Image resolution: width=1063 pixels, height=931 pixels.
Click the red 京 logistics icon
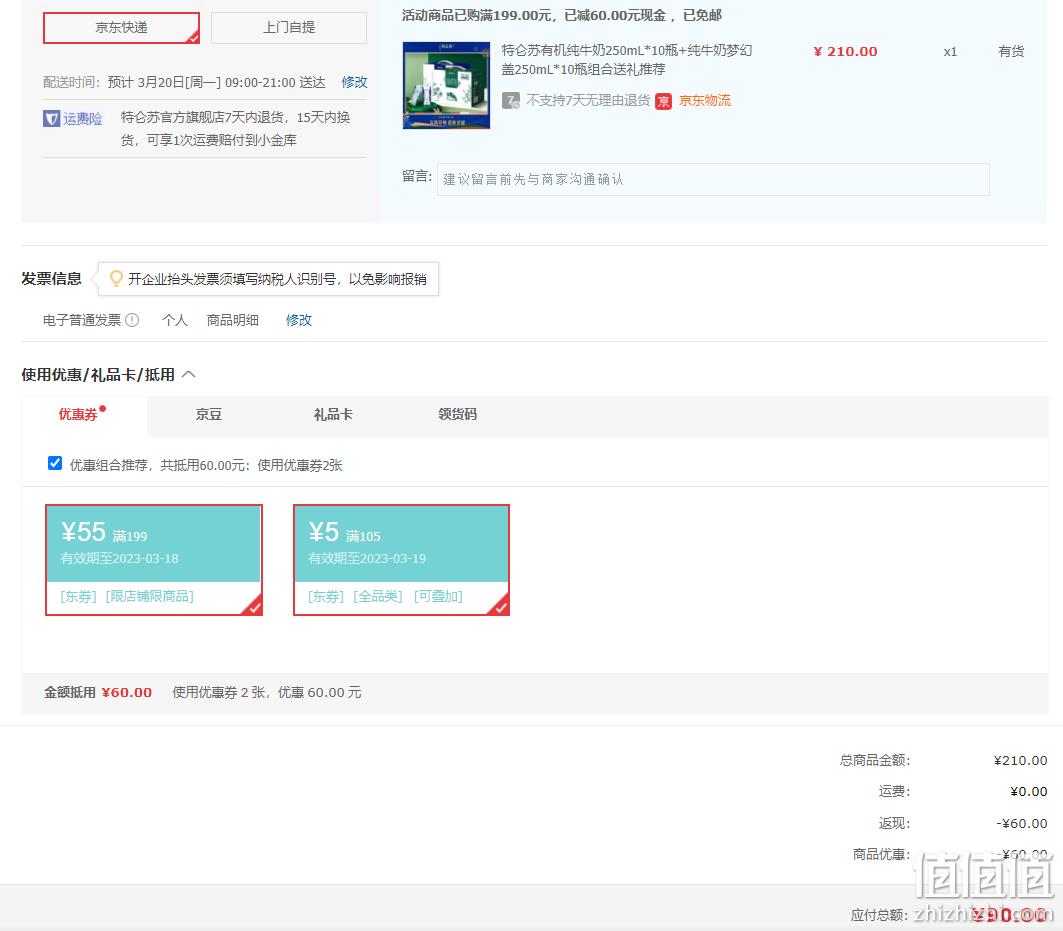coord(664,101)
